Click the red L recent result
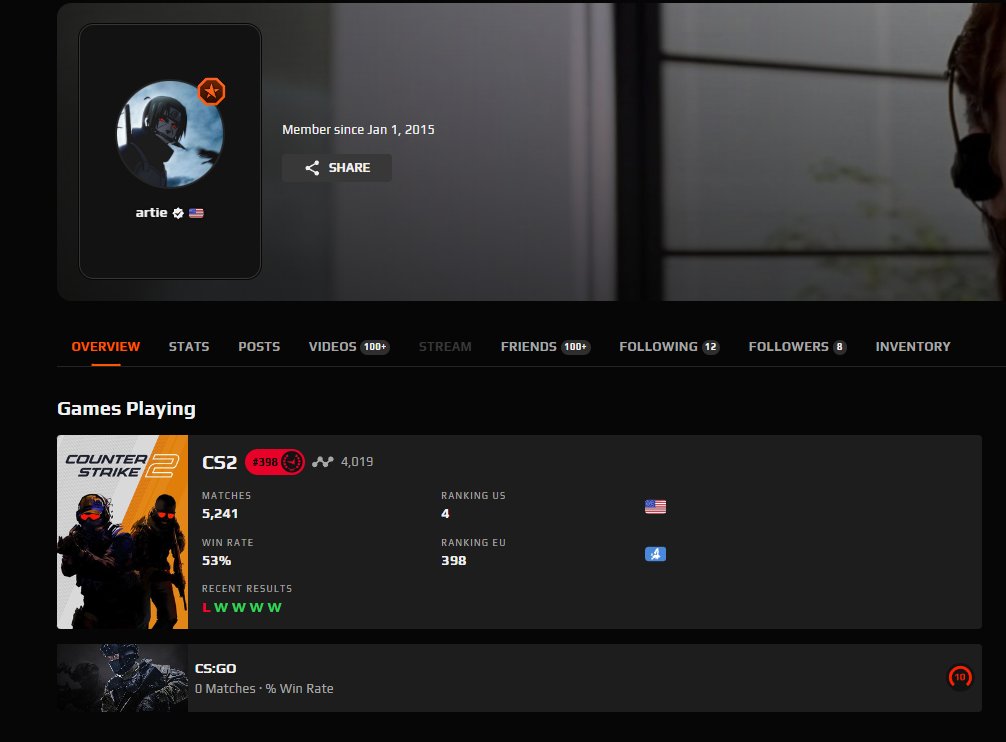The width and height of the screenshot is (1006, 742). pos(206,607)
